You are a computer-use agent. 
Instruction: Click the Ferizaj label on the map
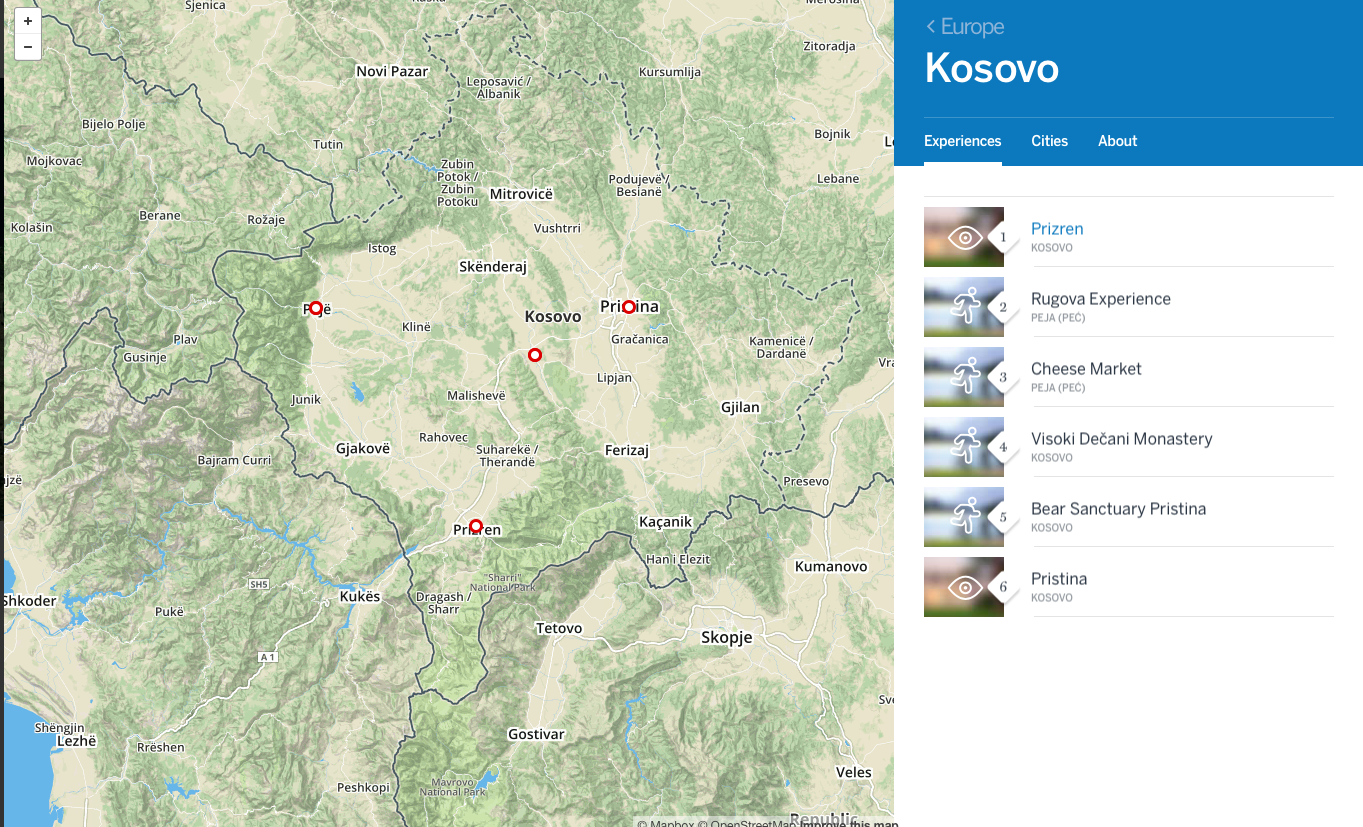point(627,451)
